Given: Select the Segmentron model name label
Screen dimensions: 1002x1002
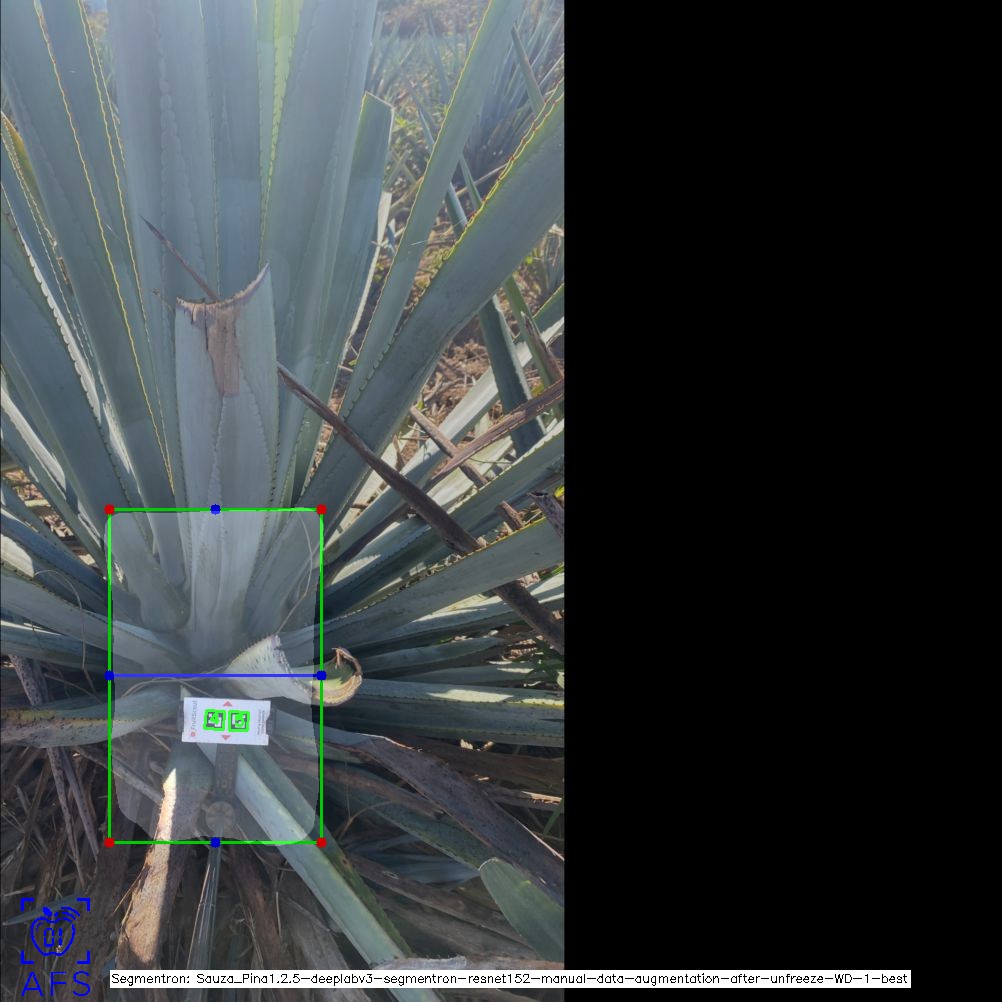Looking at the screenshot, I should (510, 979).
